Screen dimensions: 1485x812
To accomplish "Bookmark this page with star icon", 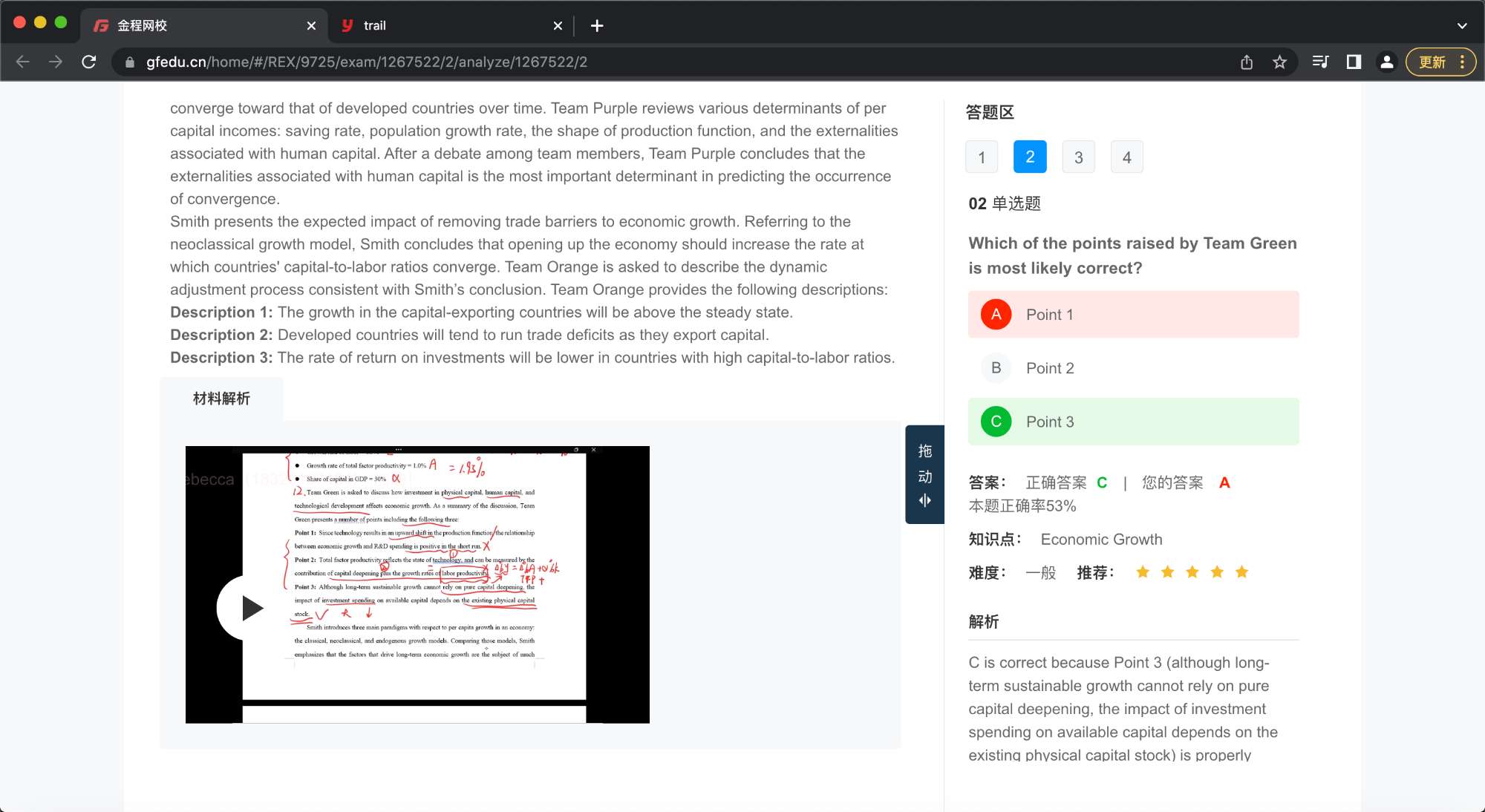I will (1279, 62).
